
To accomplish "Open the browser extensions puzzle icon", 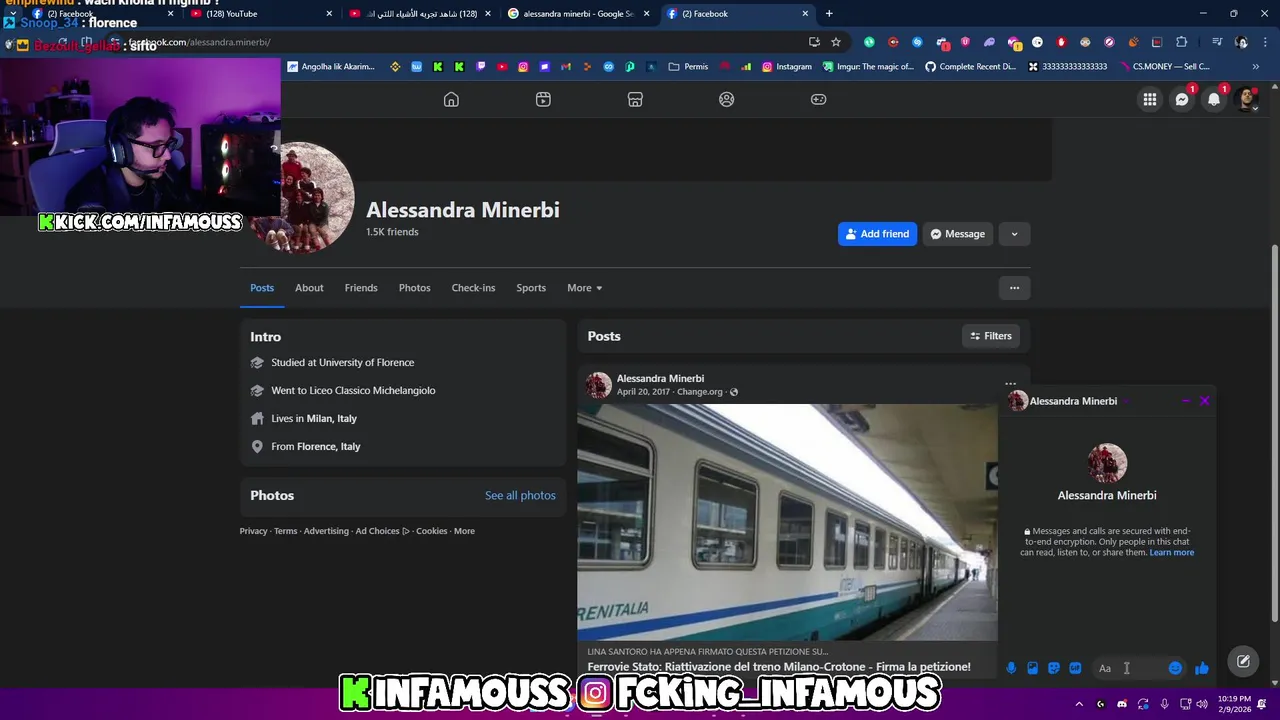I will 1182,42.
